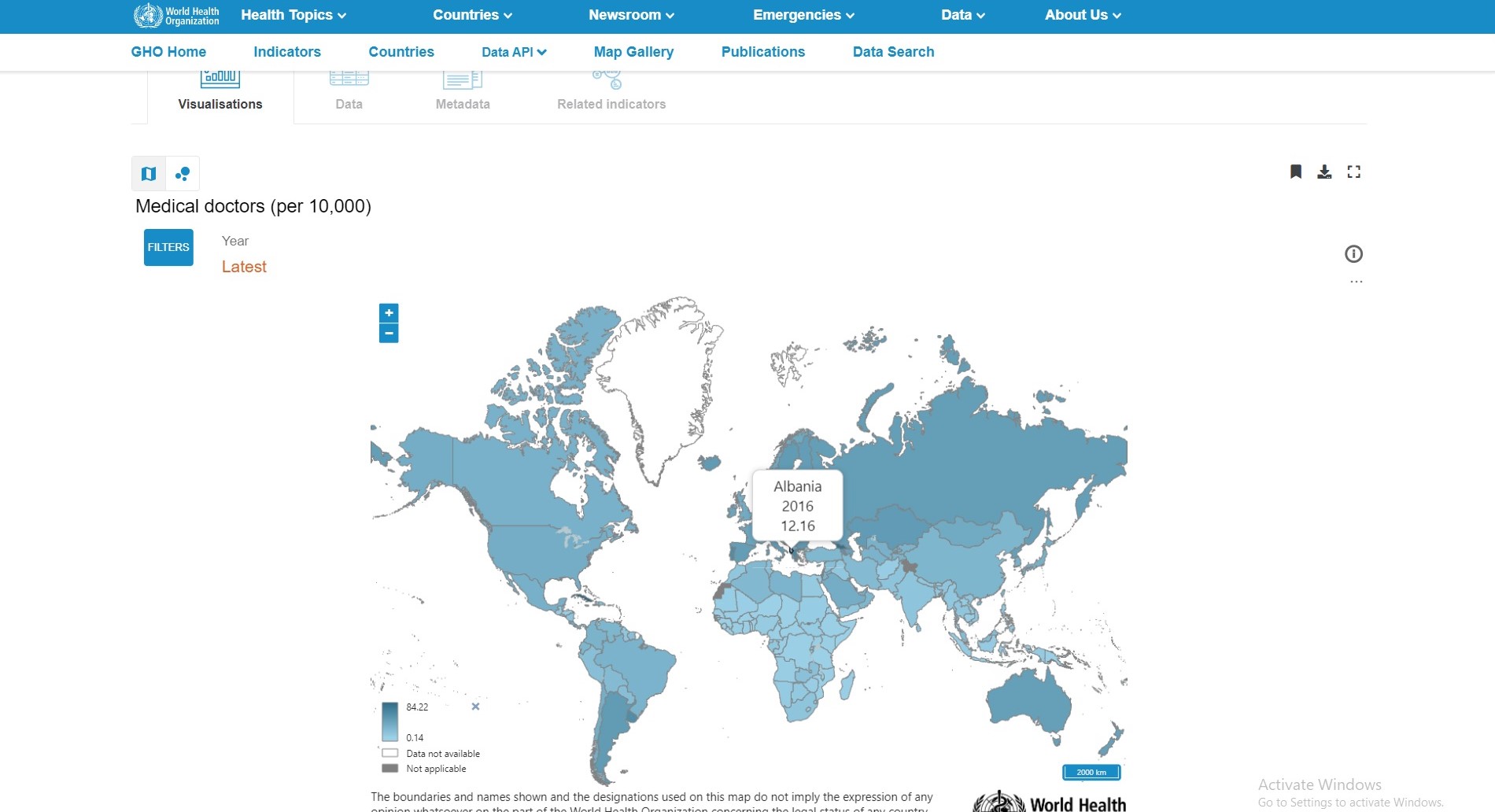Switch to bubble chart view icon
The width and height of the screenshot is (1495, 812).
(x=183, y=174)
